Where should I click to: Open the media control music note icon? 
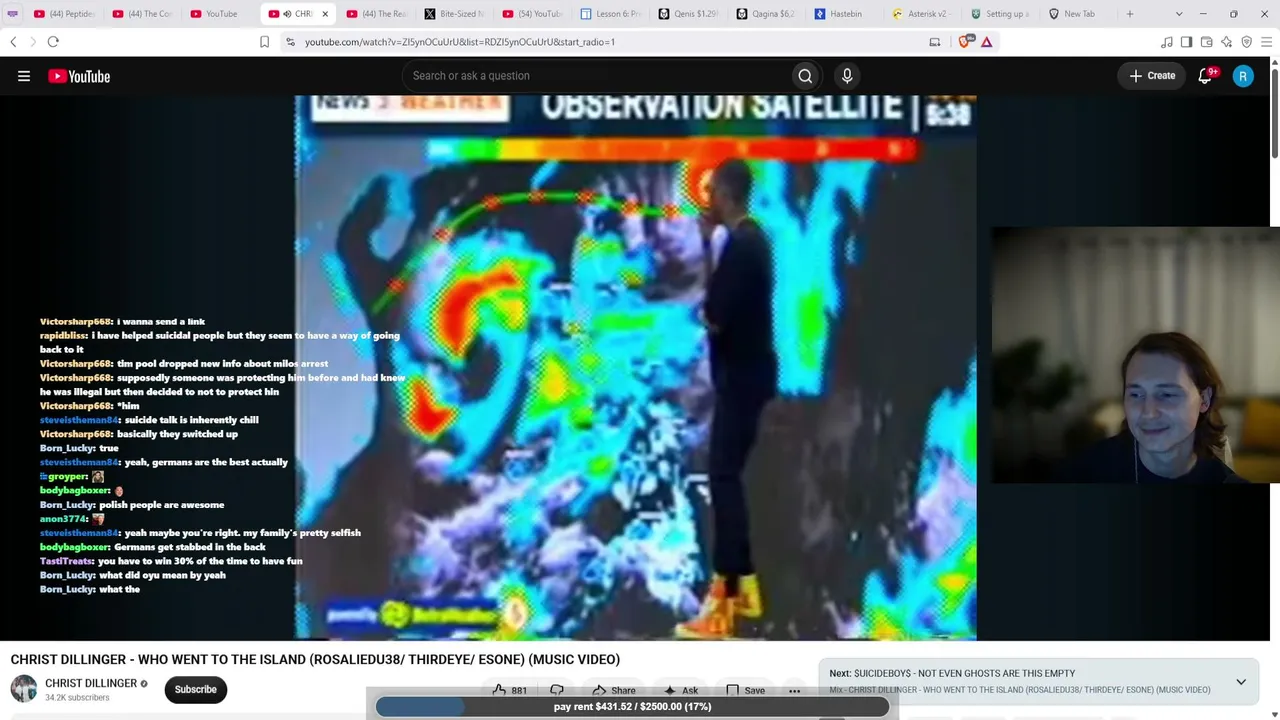(x=1166, y=42)
